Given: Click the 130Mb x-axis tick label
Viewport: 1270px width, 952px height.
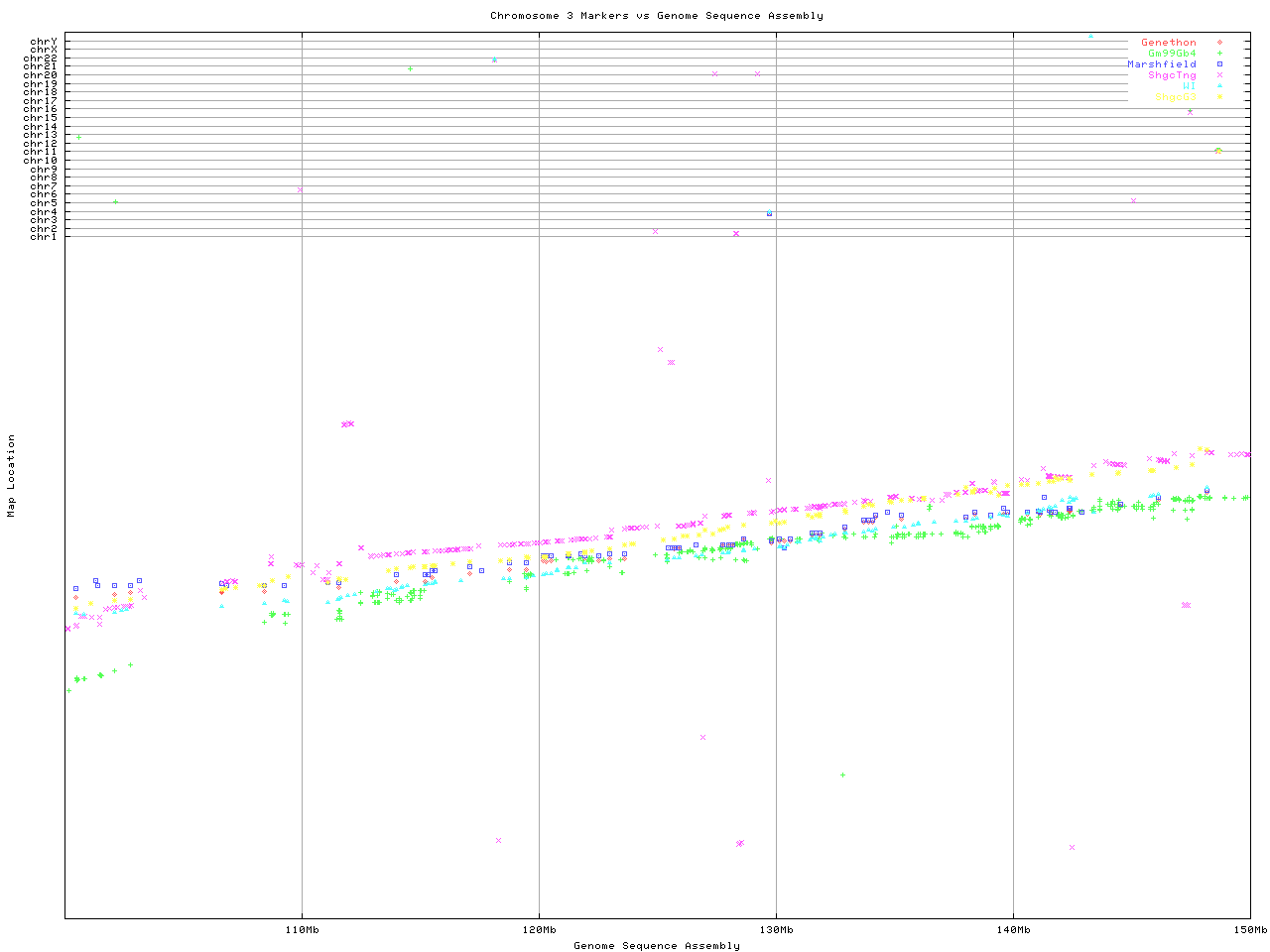Looking at the screenshot, I should click(x=776, y=930).
